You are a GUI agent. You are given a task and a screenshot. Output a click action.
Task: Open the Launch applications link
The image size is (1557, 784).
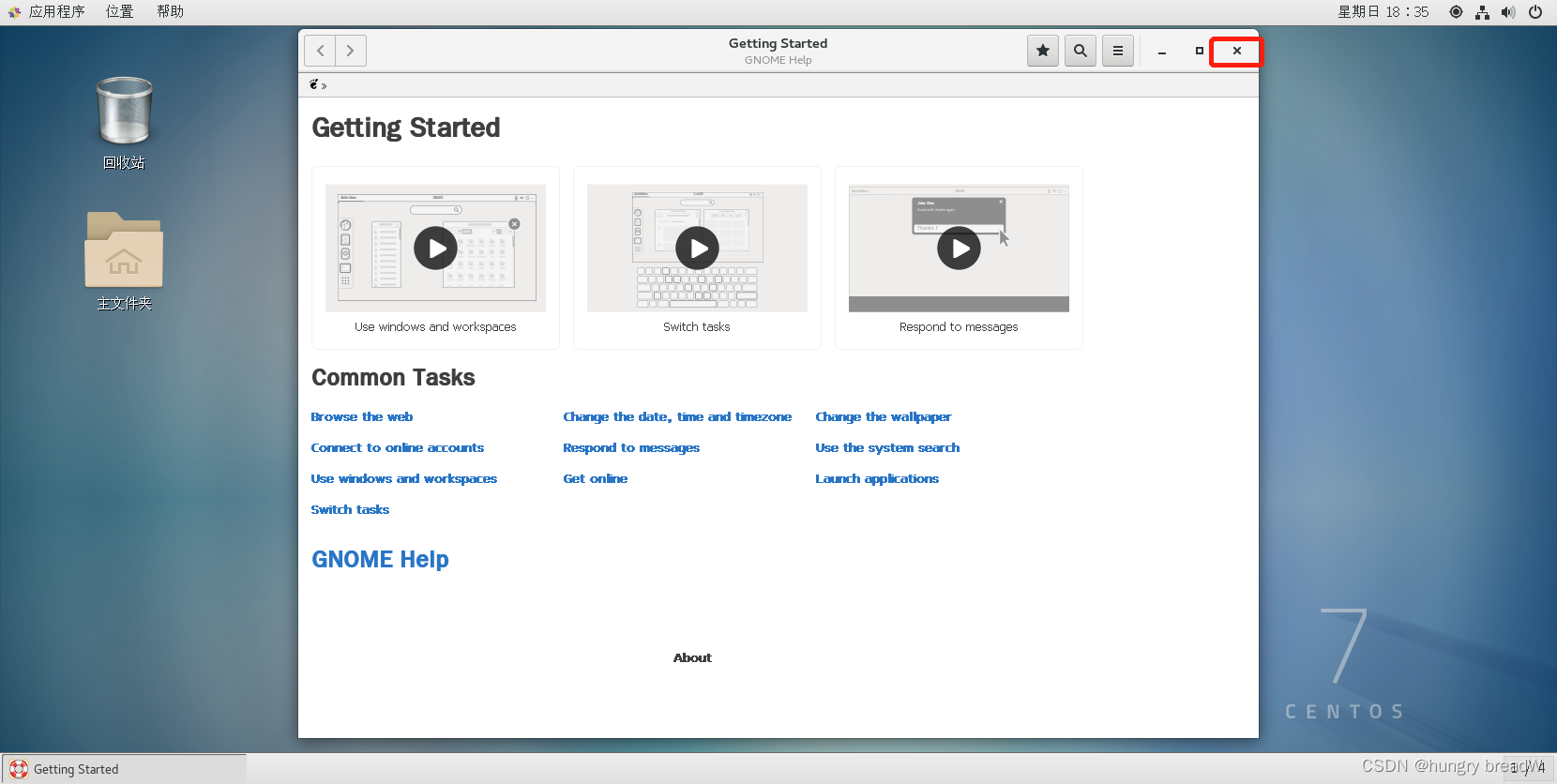tap(877, 479)
